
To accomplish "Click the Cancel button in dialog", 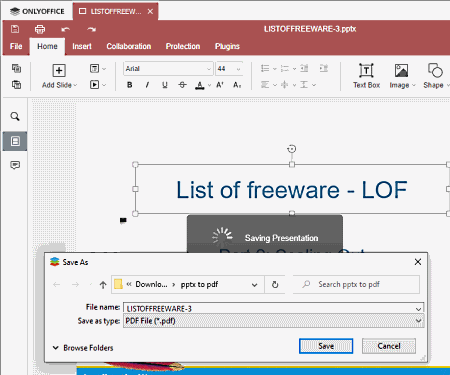I will 389,346.
